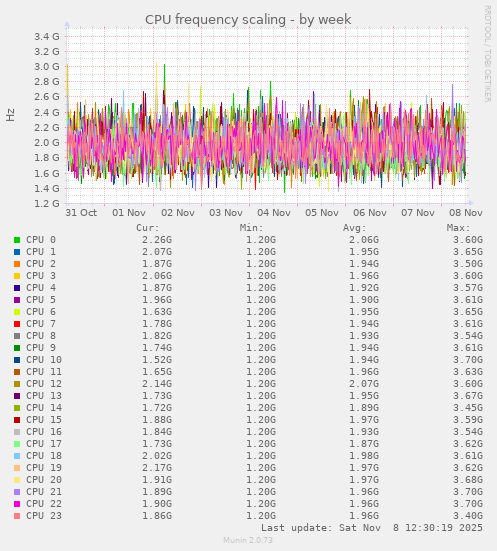Click the CPU 18 light blue swatch
The width and height of the screenshot is (497, 551).
tap(17, 456)
